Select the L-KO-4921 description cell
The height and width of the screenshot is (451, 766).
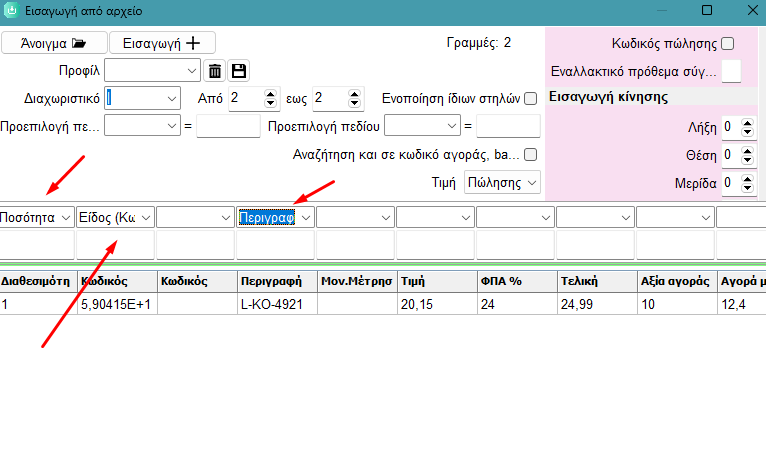click(277, 304)
